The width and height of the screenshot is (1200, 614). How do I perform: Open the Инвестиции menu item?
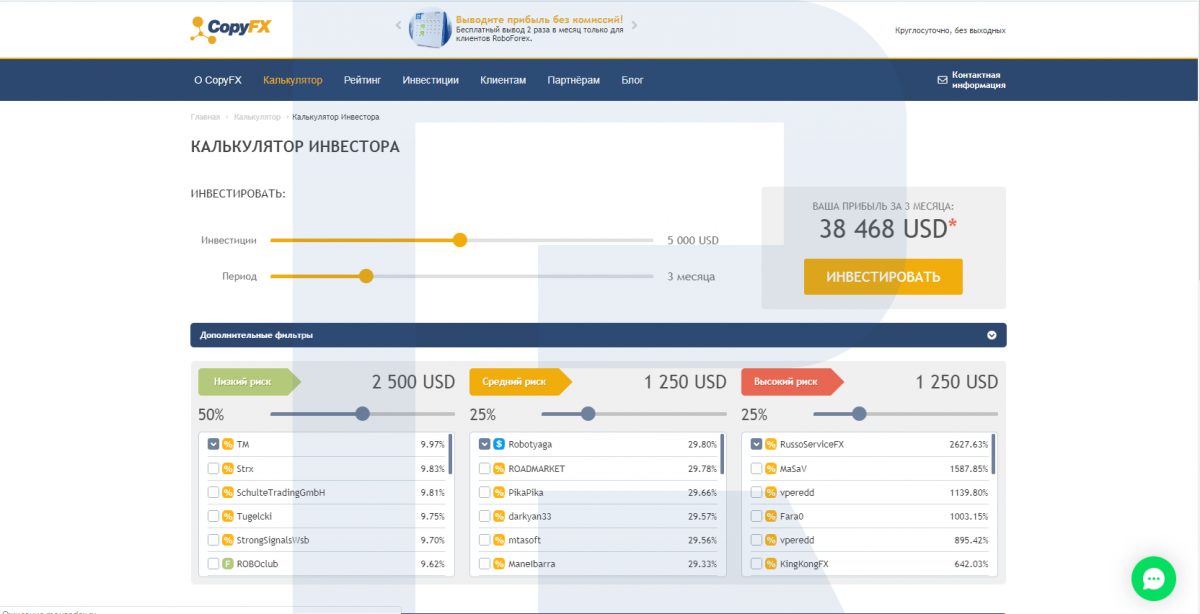pos(430,80)
